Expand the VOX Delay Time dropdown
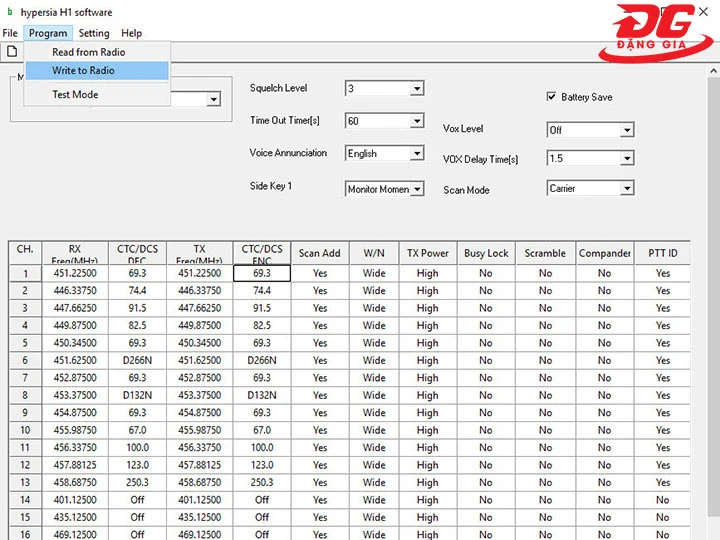Viewport: 720px width, 540px height. (626, 159)
